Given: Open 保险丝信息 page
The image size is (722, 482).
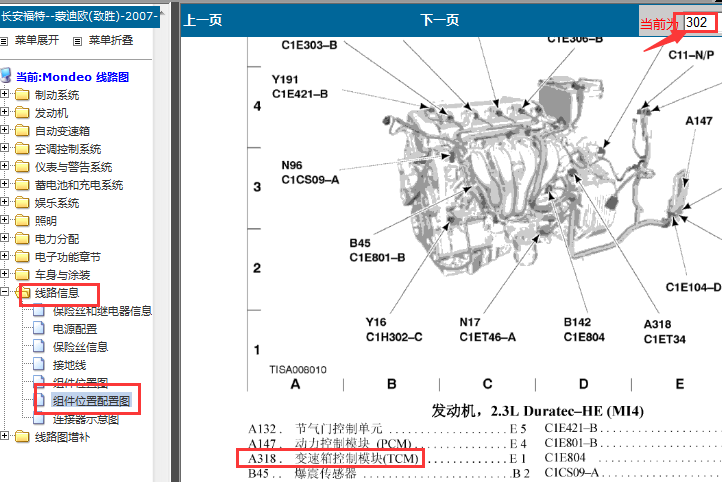Looking at the screenshot, I should pos(80,347).
